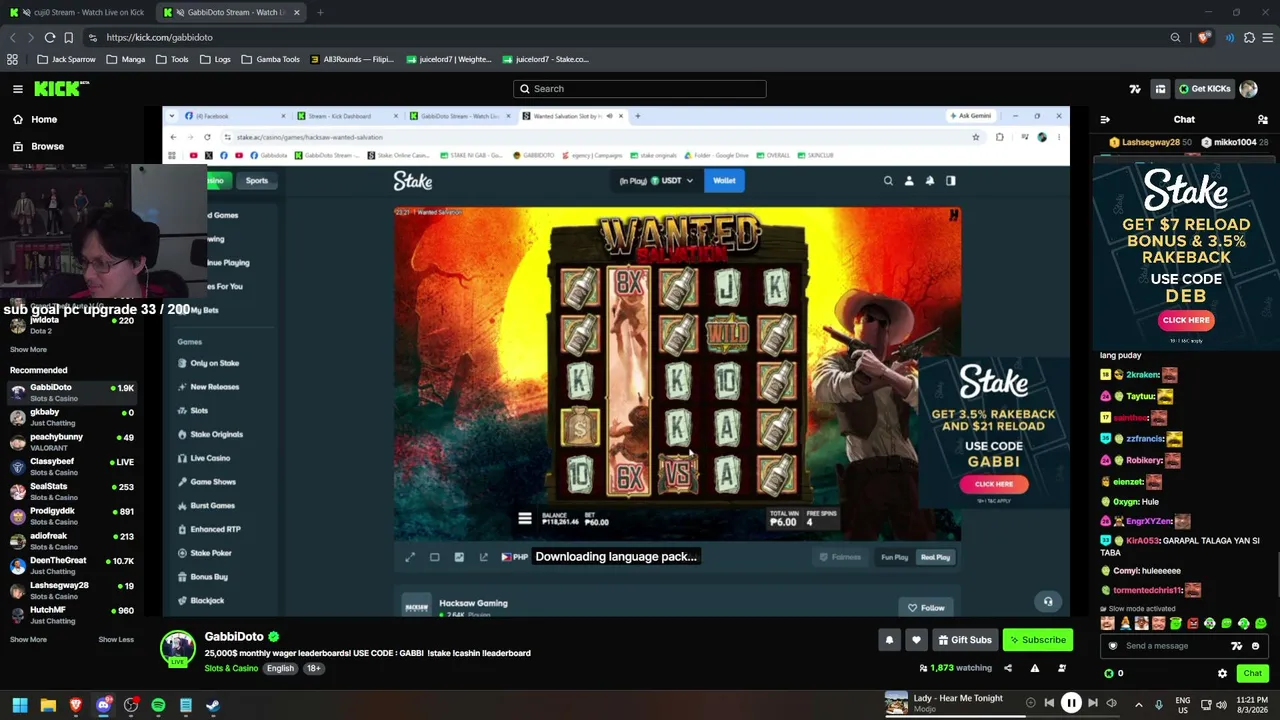The image size is (1280, 720).
Task: Close the GabbiDoto Stream tab
Action: [x=296, y=12]
